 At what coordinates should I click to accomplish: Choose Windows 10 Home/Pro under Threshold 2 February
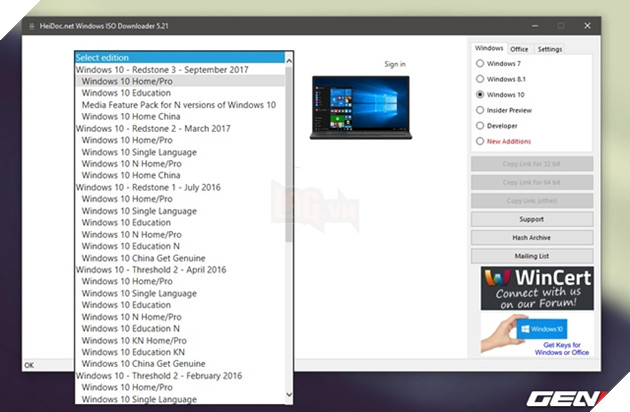point(180,387)
